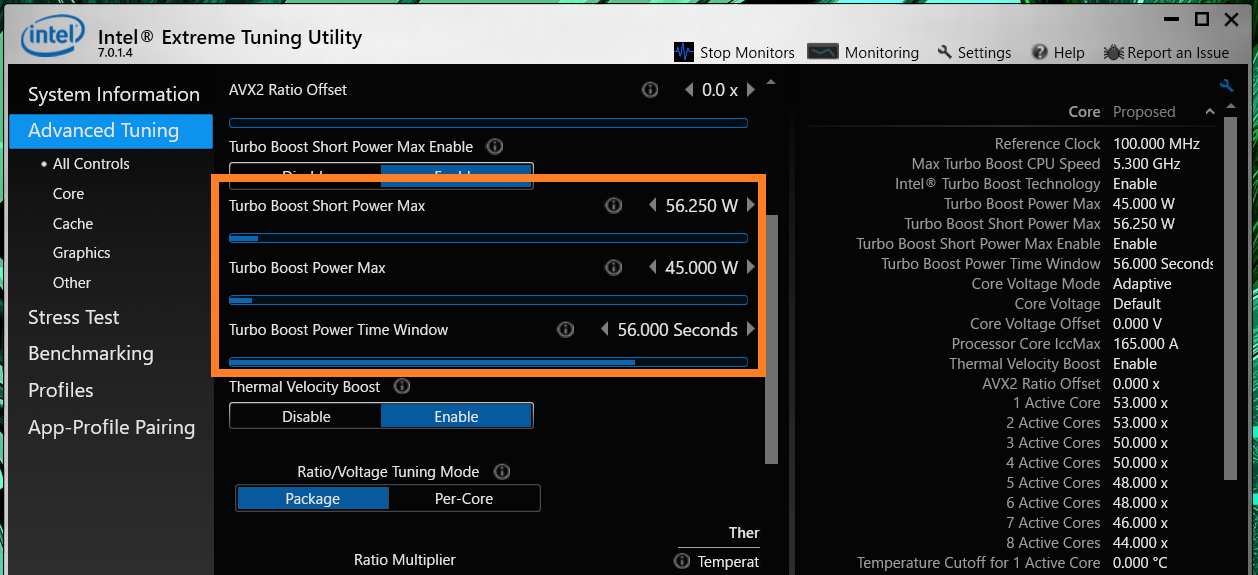
Task: Click Report an Issue label
Action: pyautogui.click(x=1178, y=53)
